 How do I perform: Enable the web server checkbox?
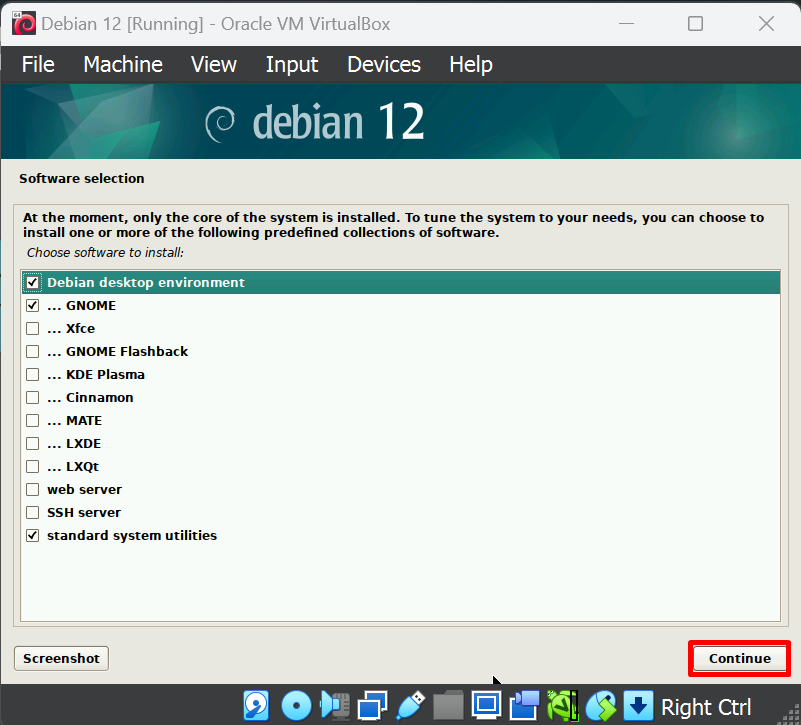(x=33, y=489)
